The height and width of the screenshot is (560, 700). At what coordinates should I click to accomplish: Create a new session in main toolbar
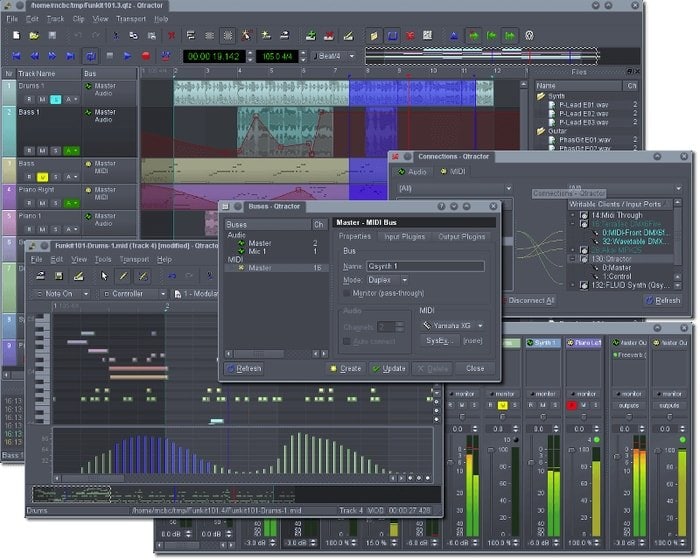16,35
